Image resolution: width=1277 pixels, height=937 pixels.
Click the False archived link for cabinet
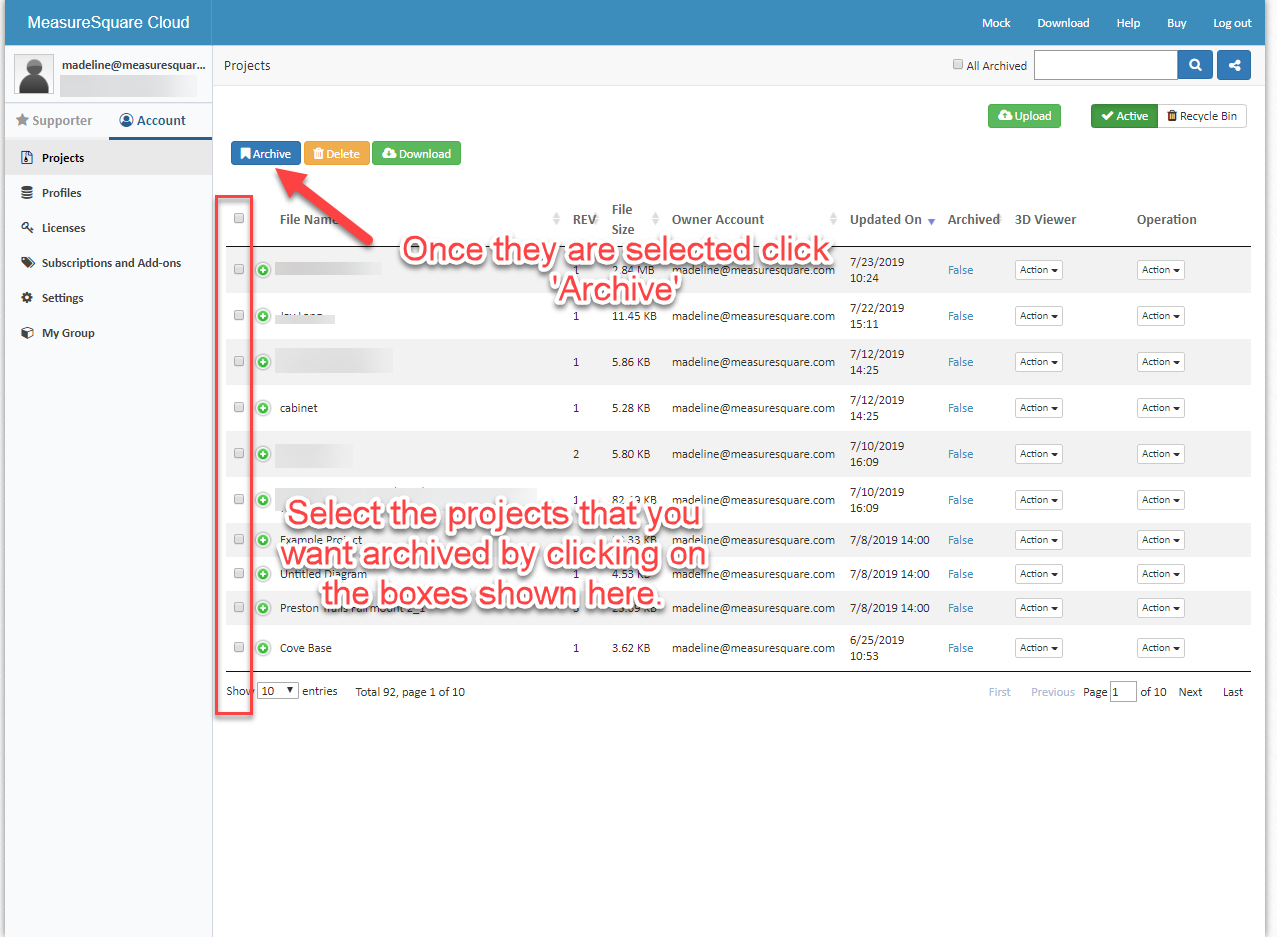[x=960, y=408]
